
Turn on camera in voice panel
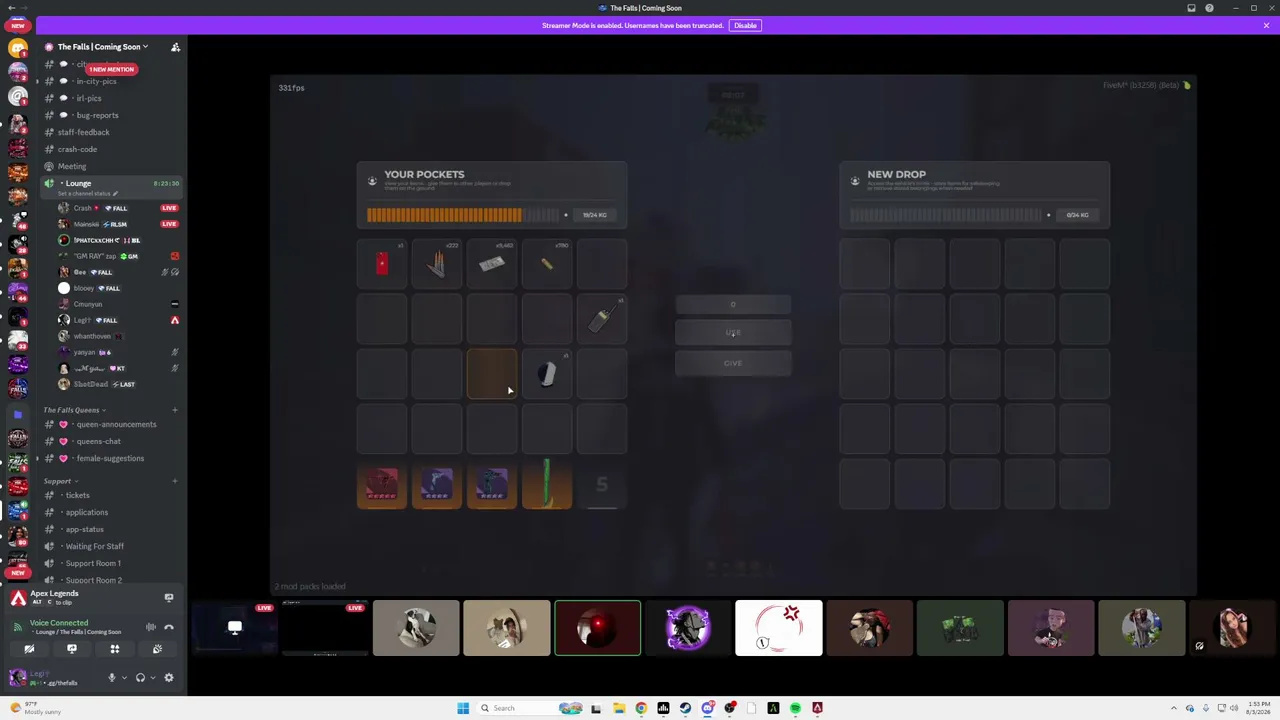[x=29, y=649]
